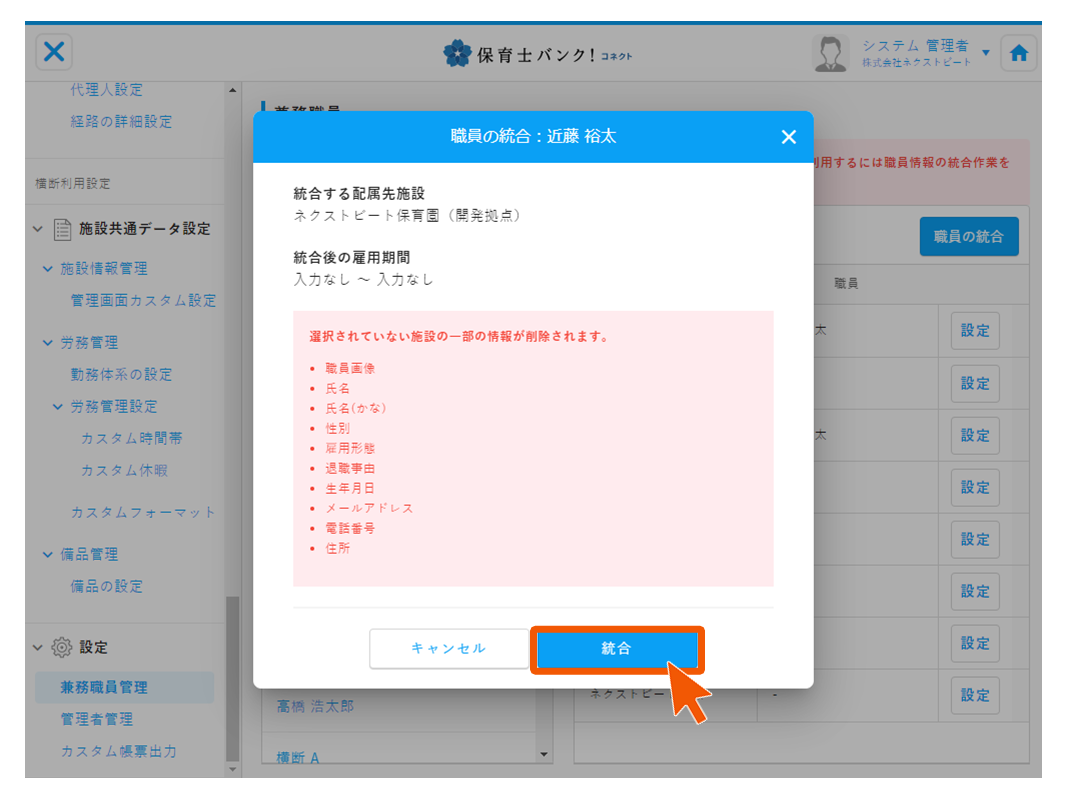
Task: Close the staff merge dialog with X
Action: pos(788,137)
